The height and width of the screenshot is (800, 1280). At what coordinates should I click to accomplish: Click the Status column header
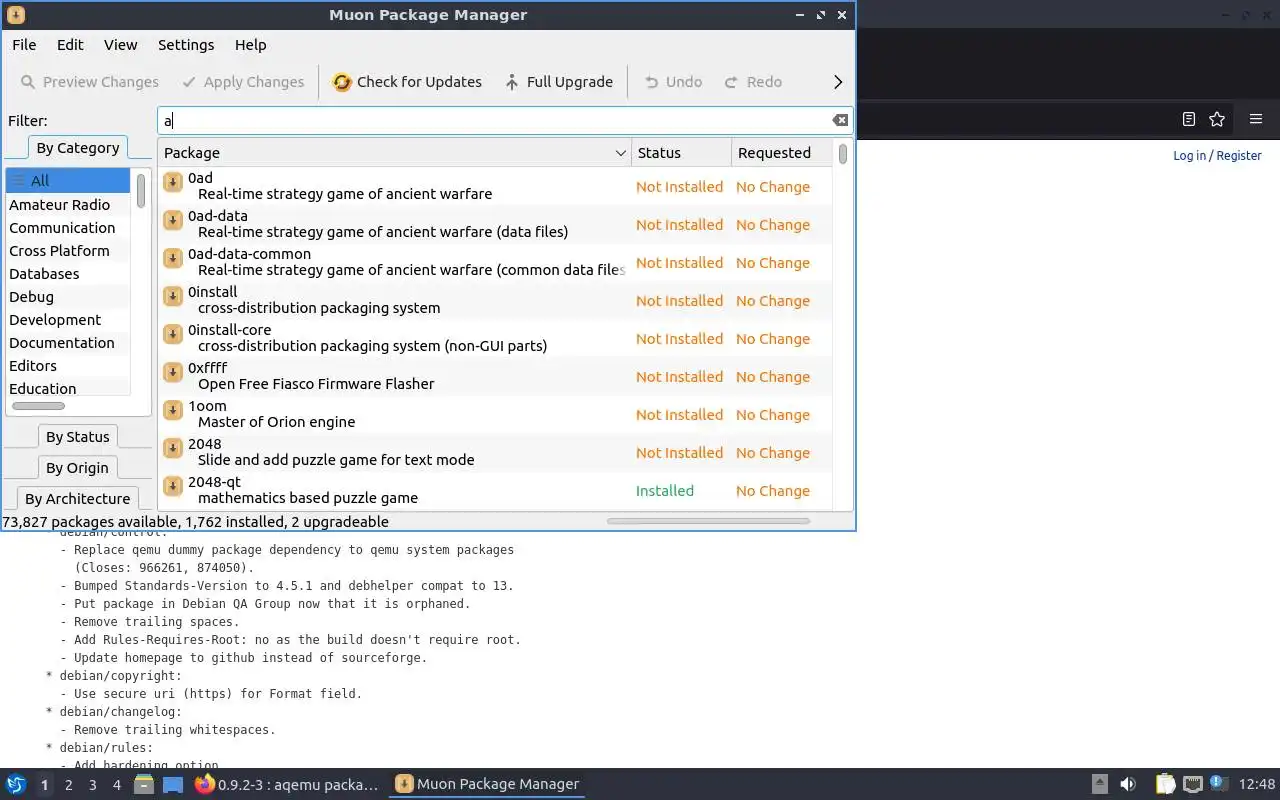coord(681,153)
